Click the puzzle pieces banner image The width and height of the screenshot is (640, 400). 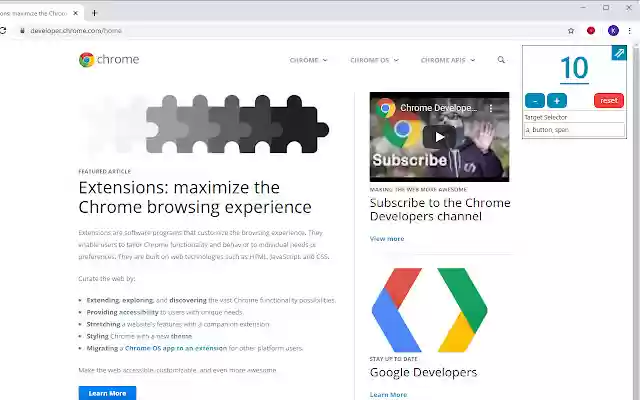[x=204, y=124]
